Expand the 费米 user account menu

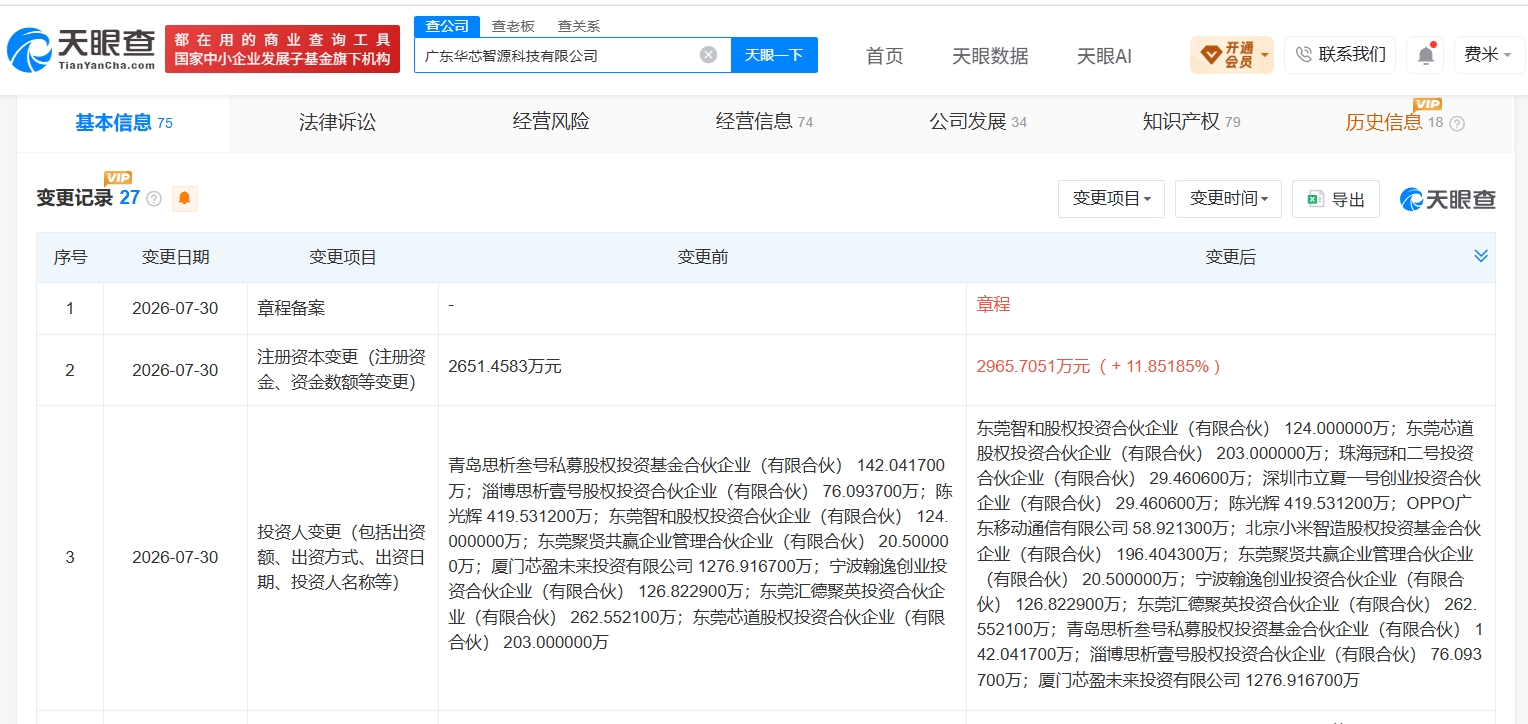(x=1488, y=55)
